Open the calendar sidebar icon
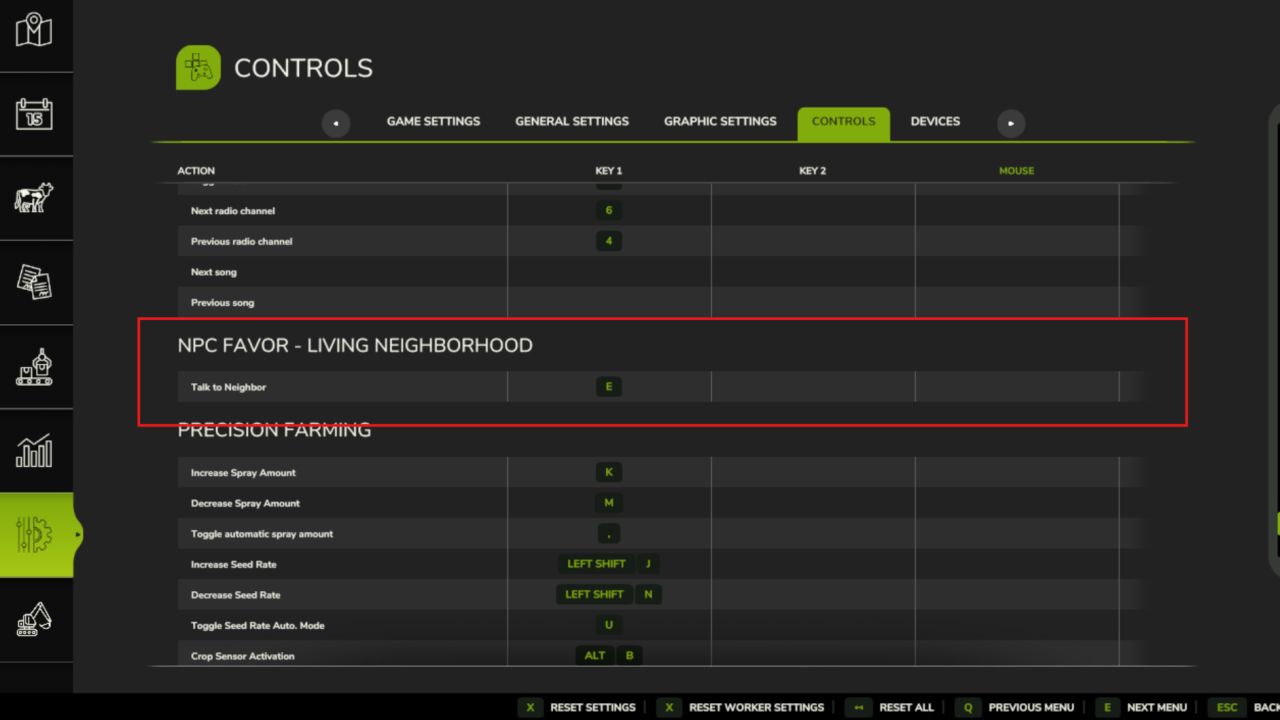The width and height of the screenshot is (1280, 720). 34,114
